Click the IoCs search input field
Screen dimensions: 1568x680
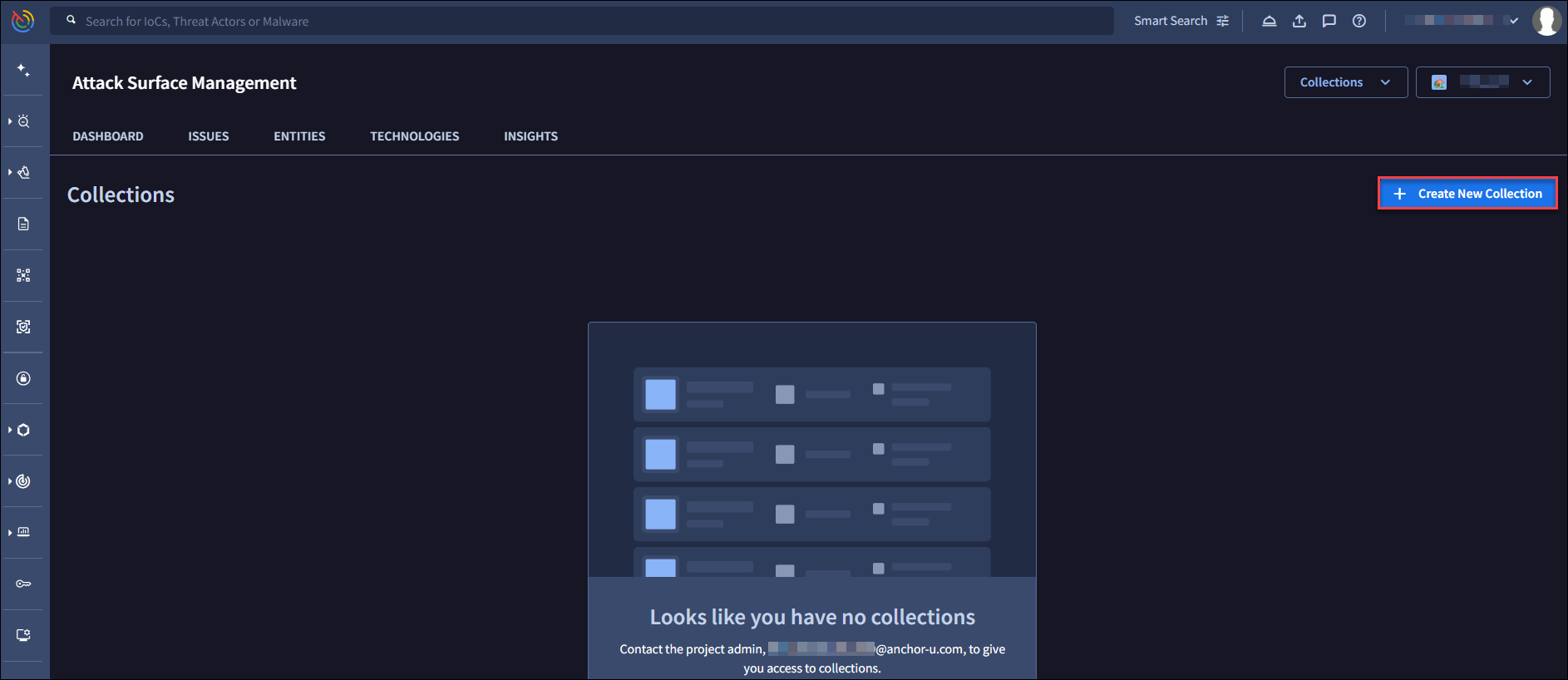point(582,21)
